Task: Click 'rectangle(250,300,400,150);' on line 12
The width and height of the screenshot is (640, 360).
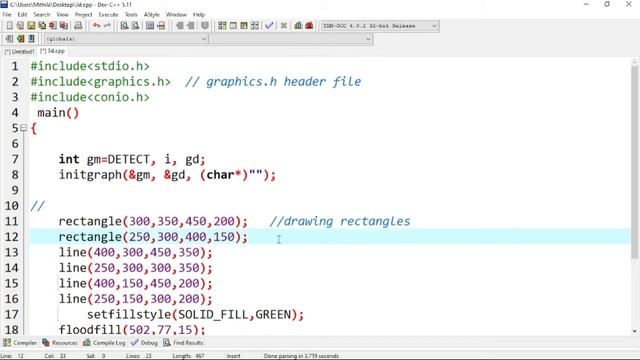Action: (153, 237)
